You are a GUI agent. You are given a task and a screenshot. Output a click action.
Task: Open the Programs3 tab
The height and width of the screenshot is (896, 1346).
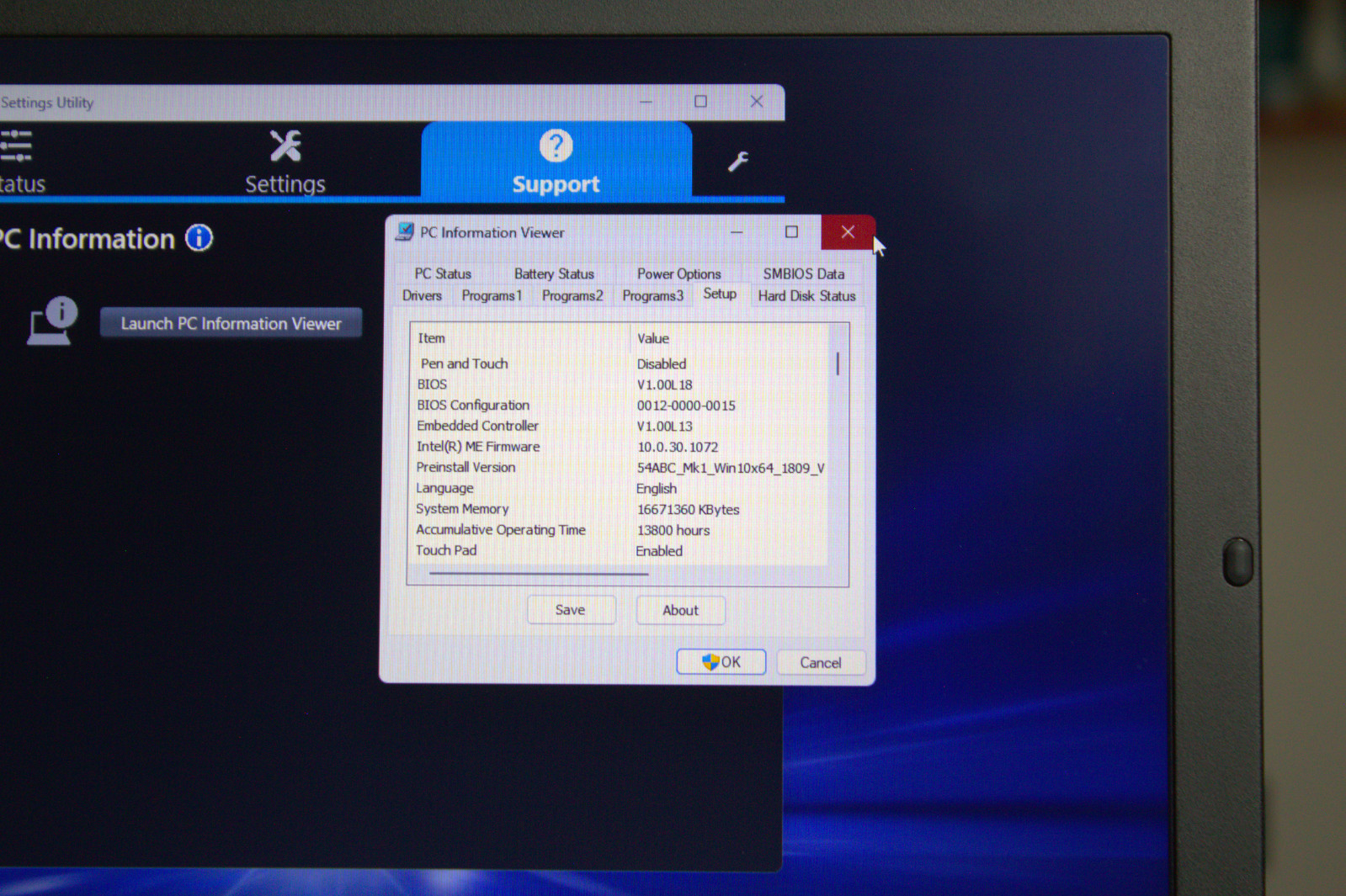pos(652,295)
